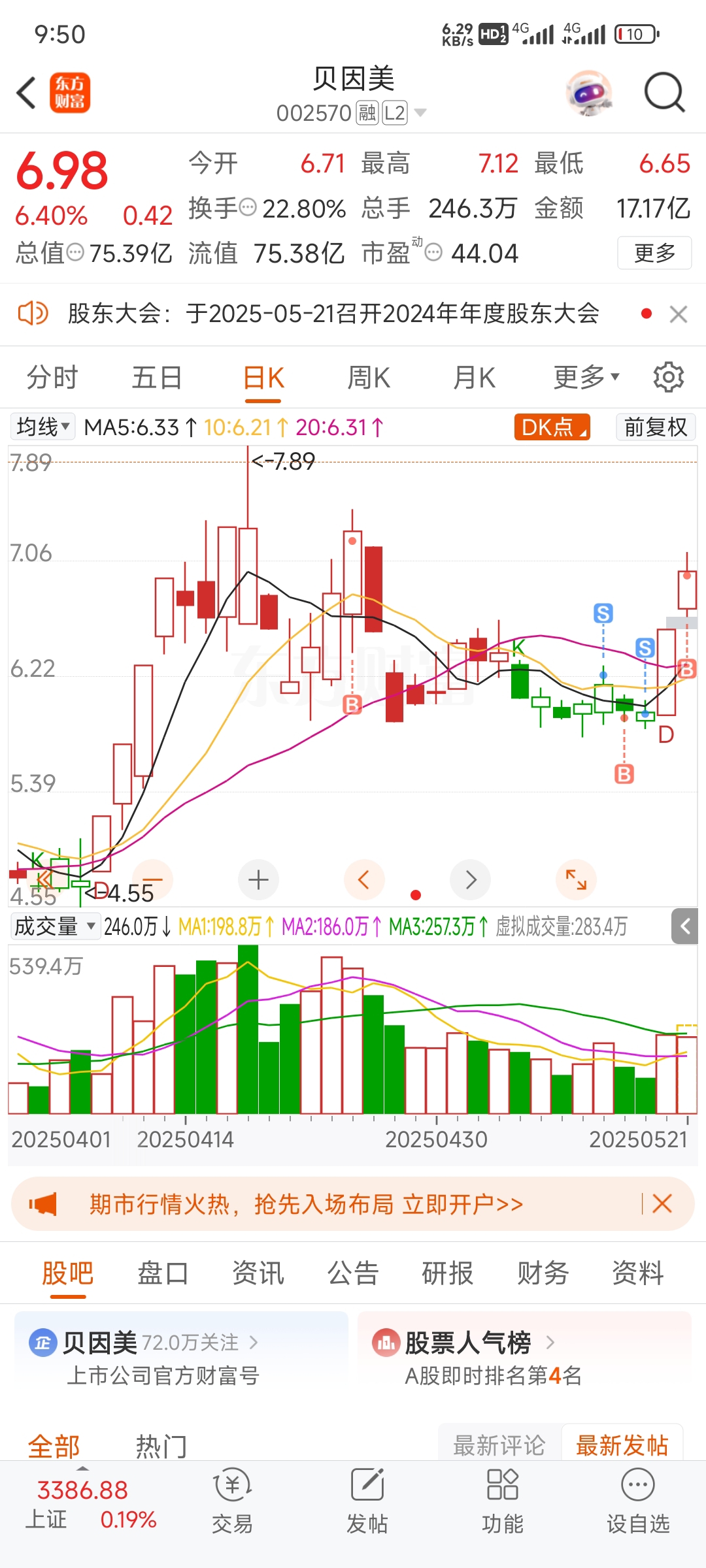Zoom out chart with minus button
The height and width of the screenshot is (1568, 706).
tap(152, 879)
